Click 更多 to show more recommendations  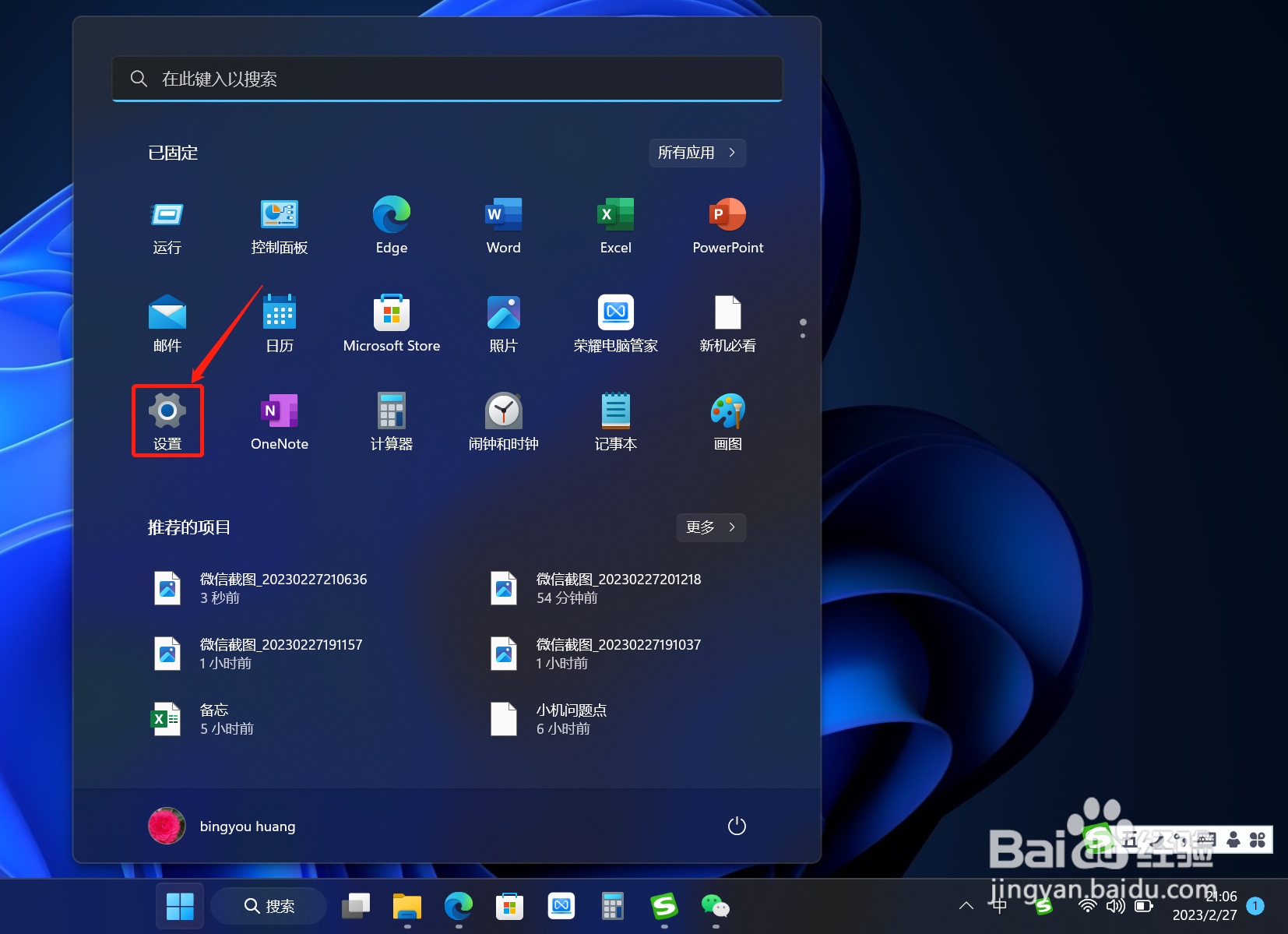pos(711,527)
